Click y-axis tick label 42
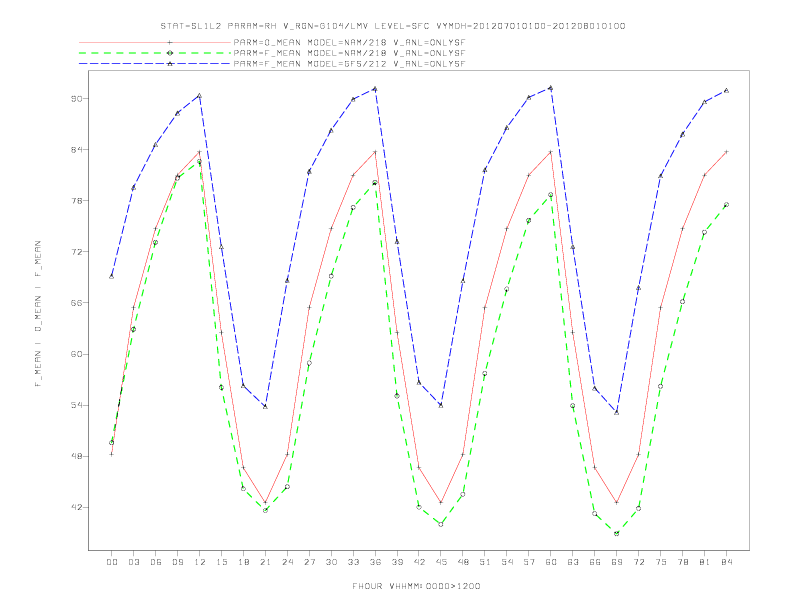This screenshot has width=792, height=612. 76,507
